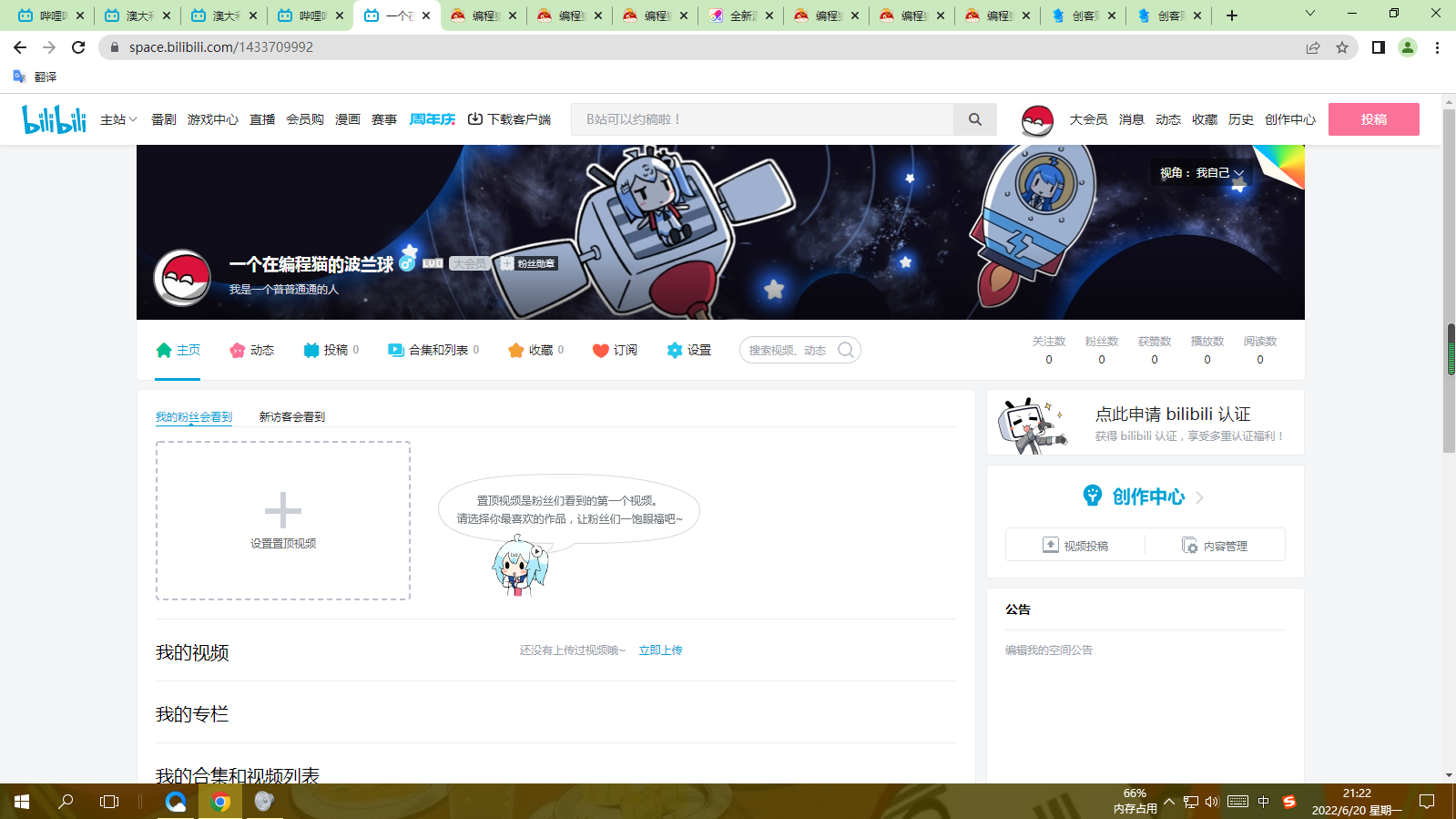Reload the page with refresh button
Screen dimensions: 1456x819
(x=78, y=47)
